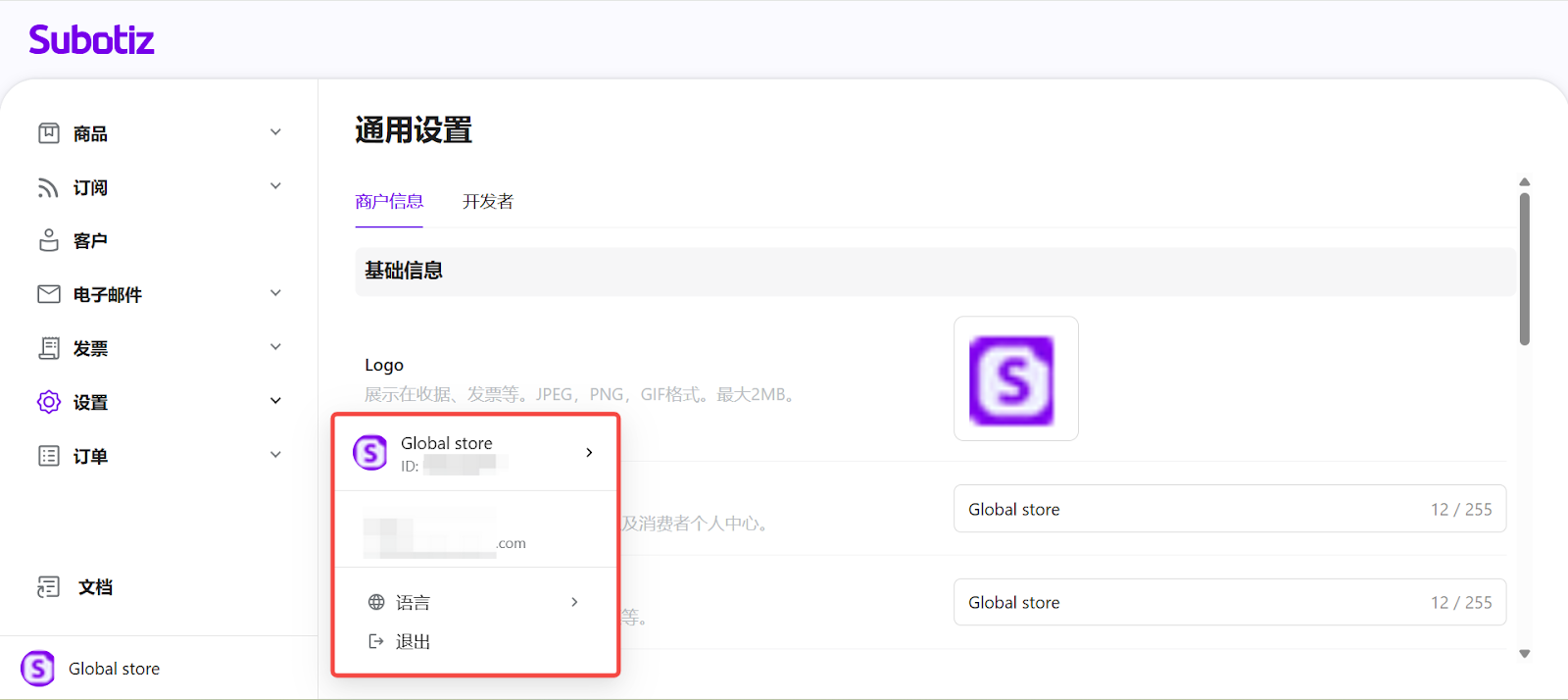
Task: Click the 设置 gear icon
Action: pyautogui.click(x=49, y=402)
